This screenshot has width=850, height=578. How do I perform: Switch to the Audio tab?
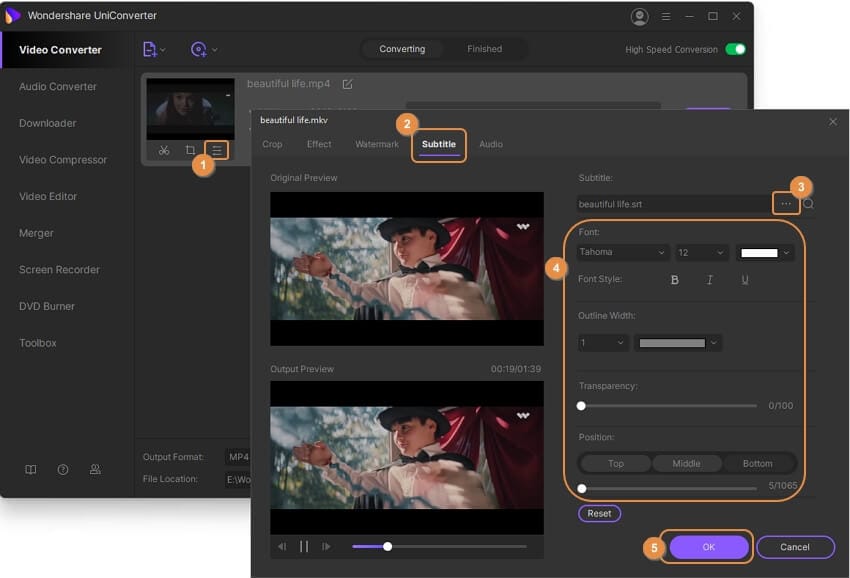[x=491, y=144]
